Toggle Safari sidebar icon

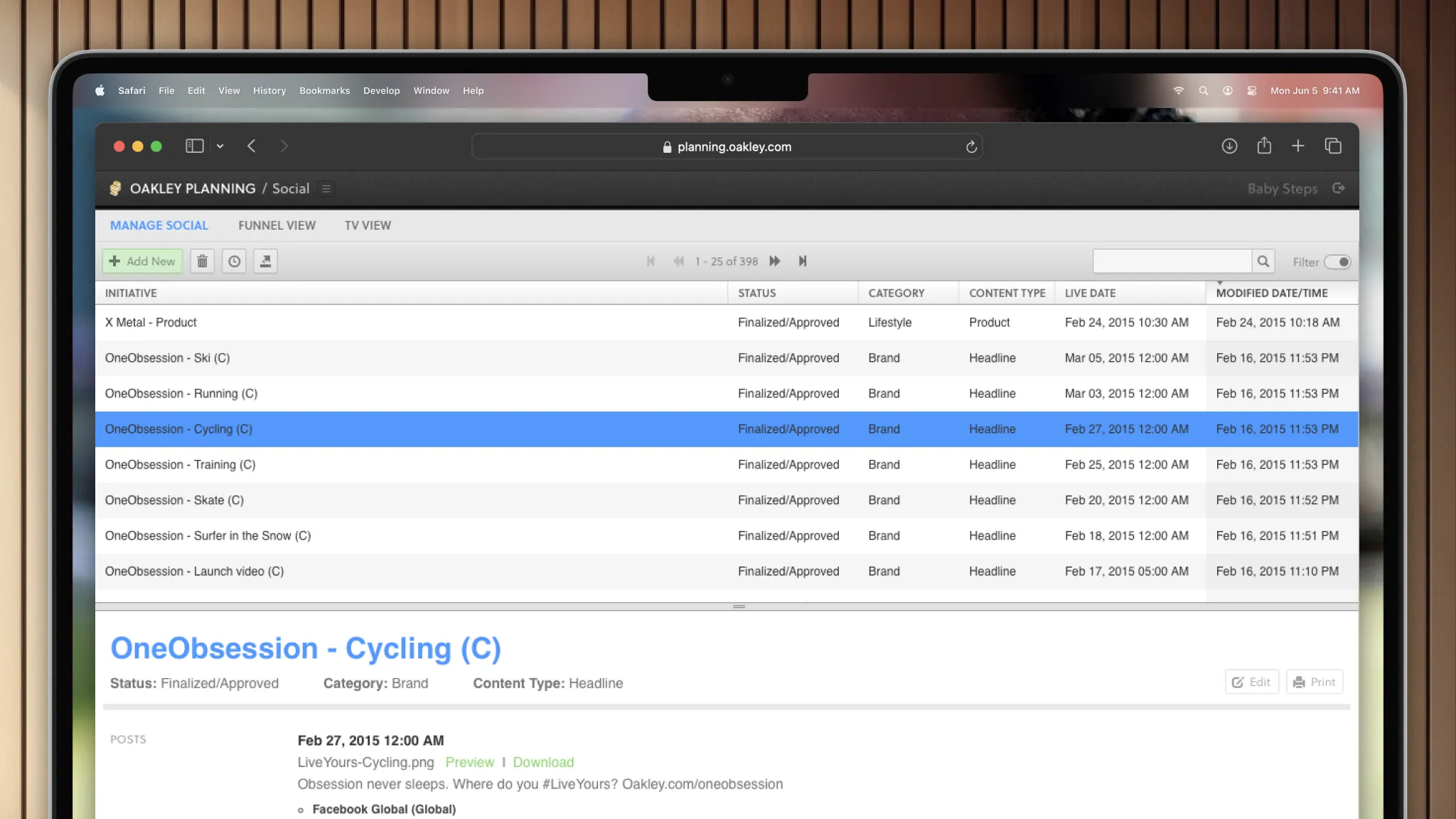pyautogui.click(x=195, y=146)
